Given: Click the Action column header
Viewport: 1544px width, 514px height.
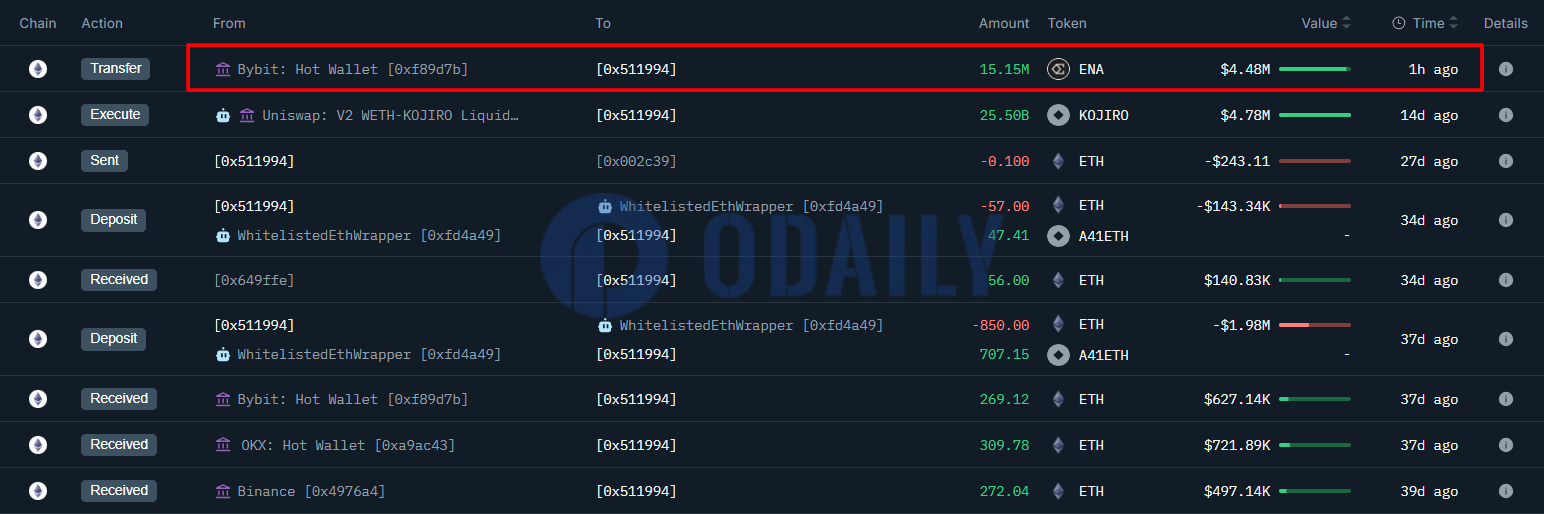Looking at the screenshot, I should pyautogui.click(x=102, y=23).
